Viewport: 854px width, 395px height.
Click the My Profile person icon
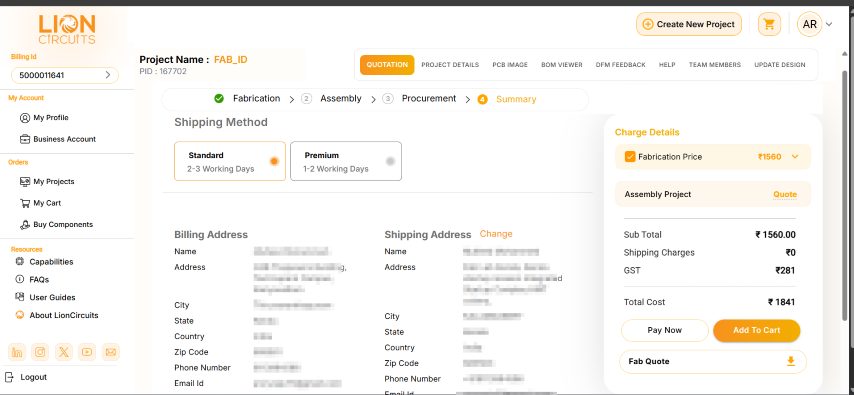25,118
